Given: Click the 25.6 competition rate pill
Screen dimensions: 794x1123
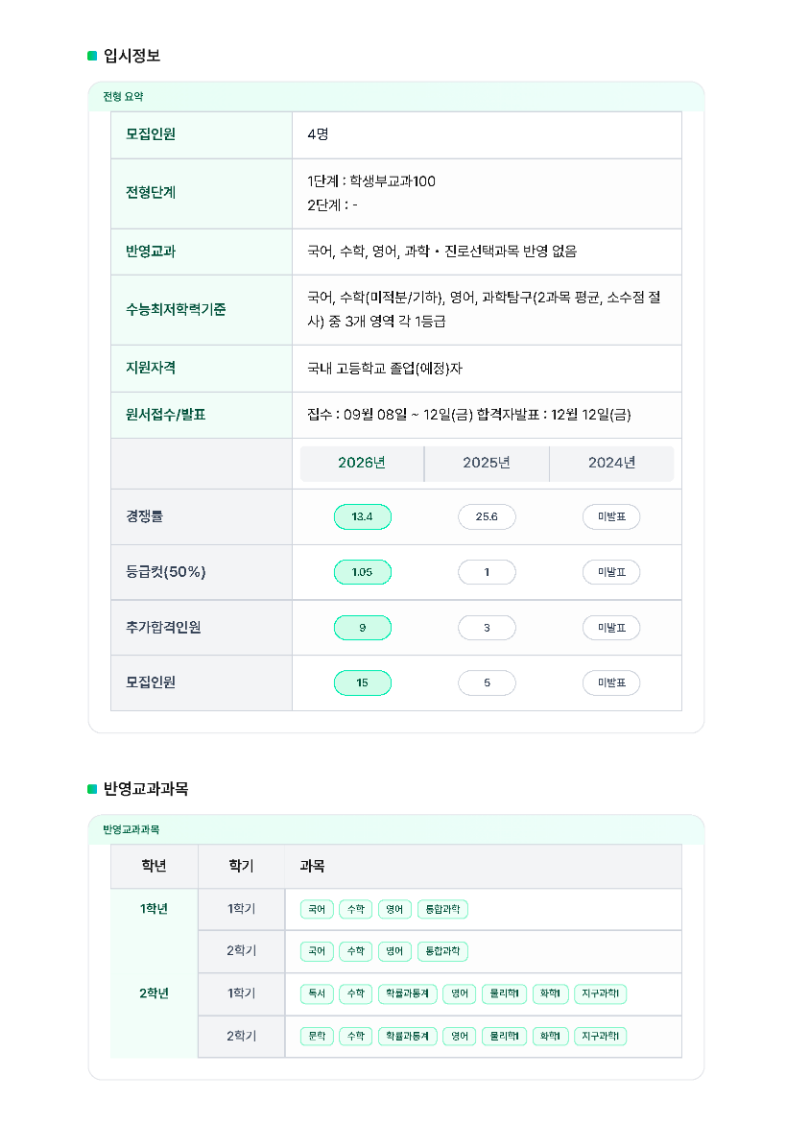Looking at the screenshot, I should [x=487, y=517].
